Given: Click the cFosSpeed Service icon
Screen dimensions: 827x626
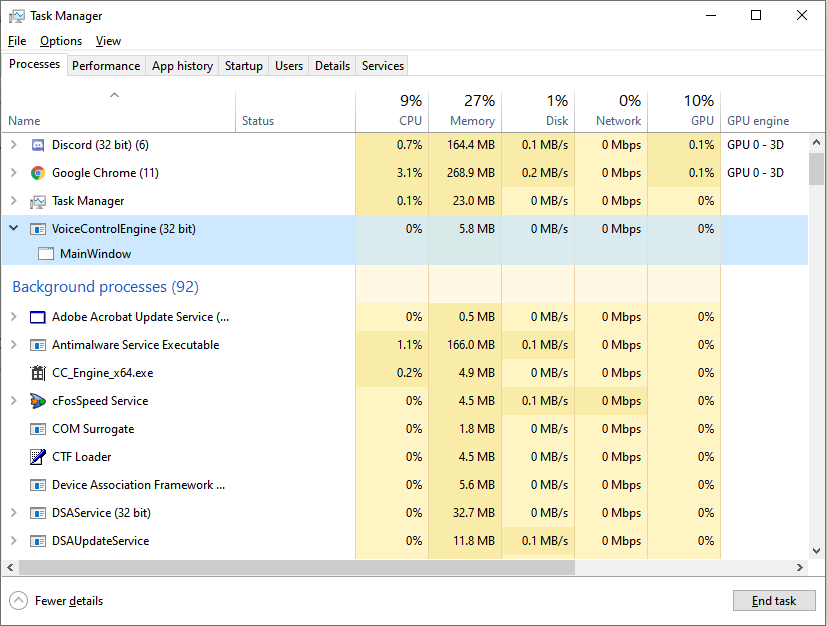Looking at the screenshot, I should pos(38,401).
